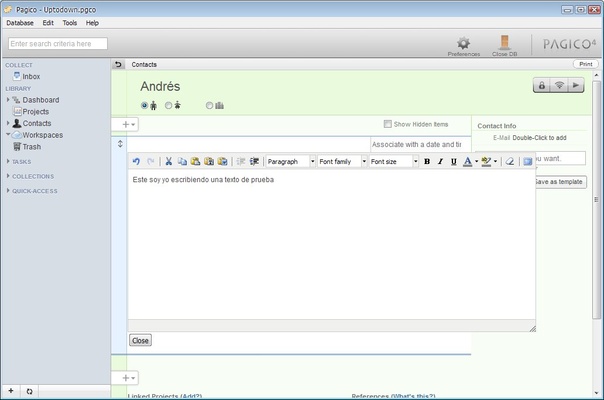
Task: Collapse the Workspaces tree node
Action: coord(8,134)
